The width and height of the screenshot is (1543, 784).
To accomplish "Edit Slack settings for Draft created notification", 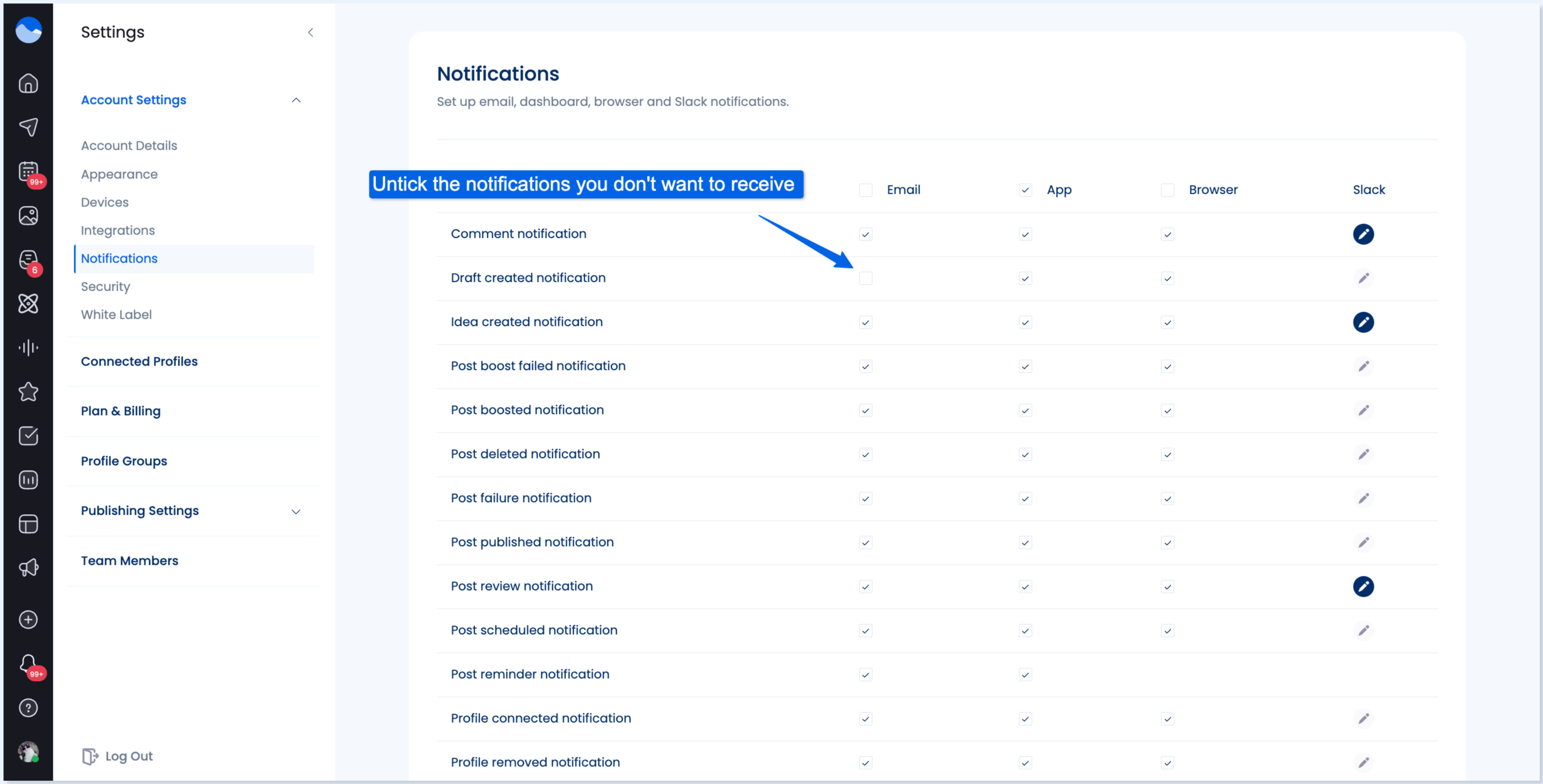I will point(1363,278).
